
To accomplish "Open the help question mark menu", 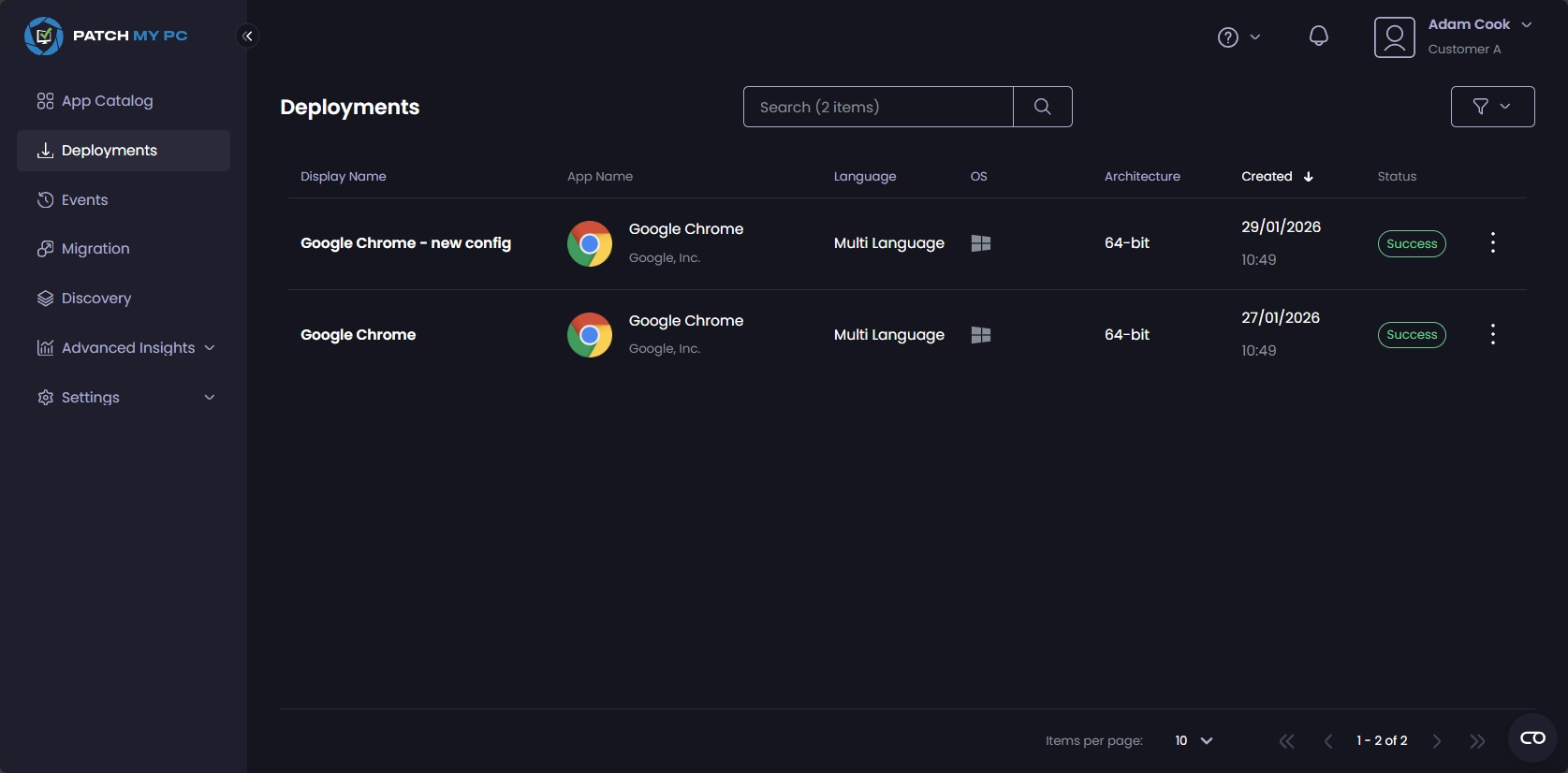I will [x=1238, y=37].
